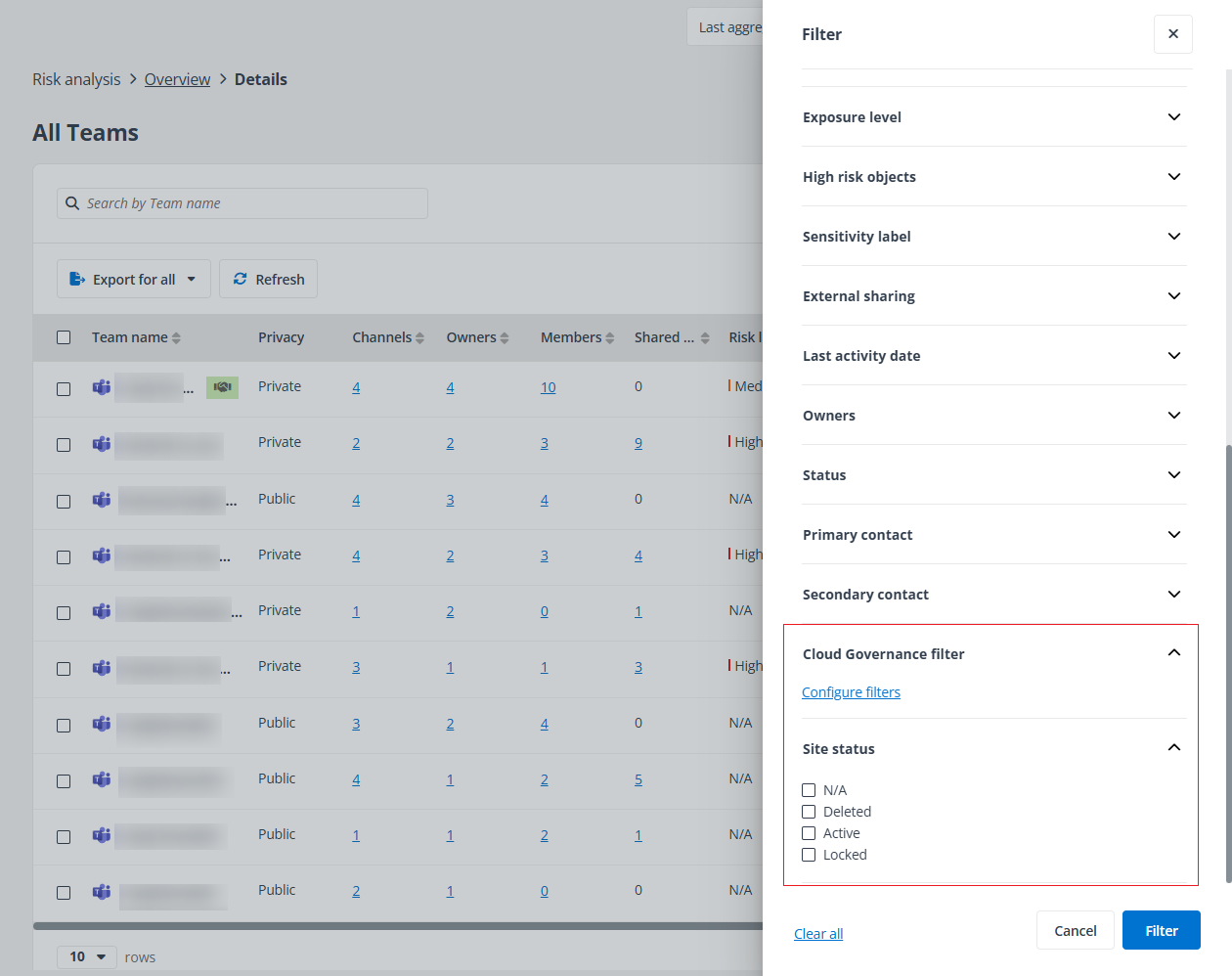The width and height of the screenshot is (1232, 976).
Task: Close the Filter panel with the X icon
Action: coord(1172,34)
